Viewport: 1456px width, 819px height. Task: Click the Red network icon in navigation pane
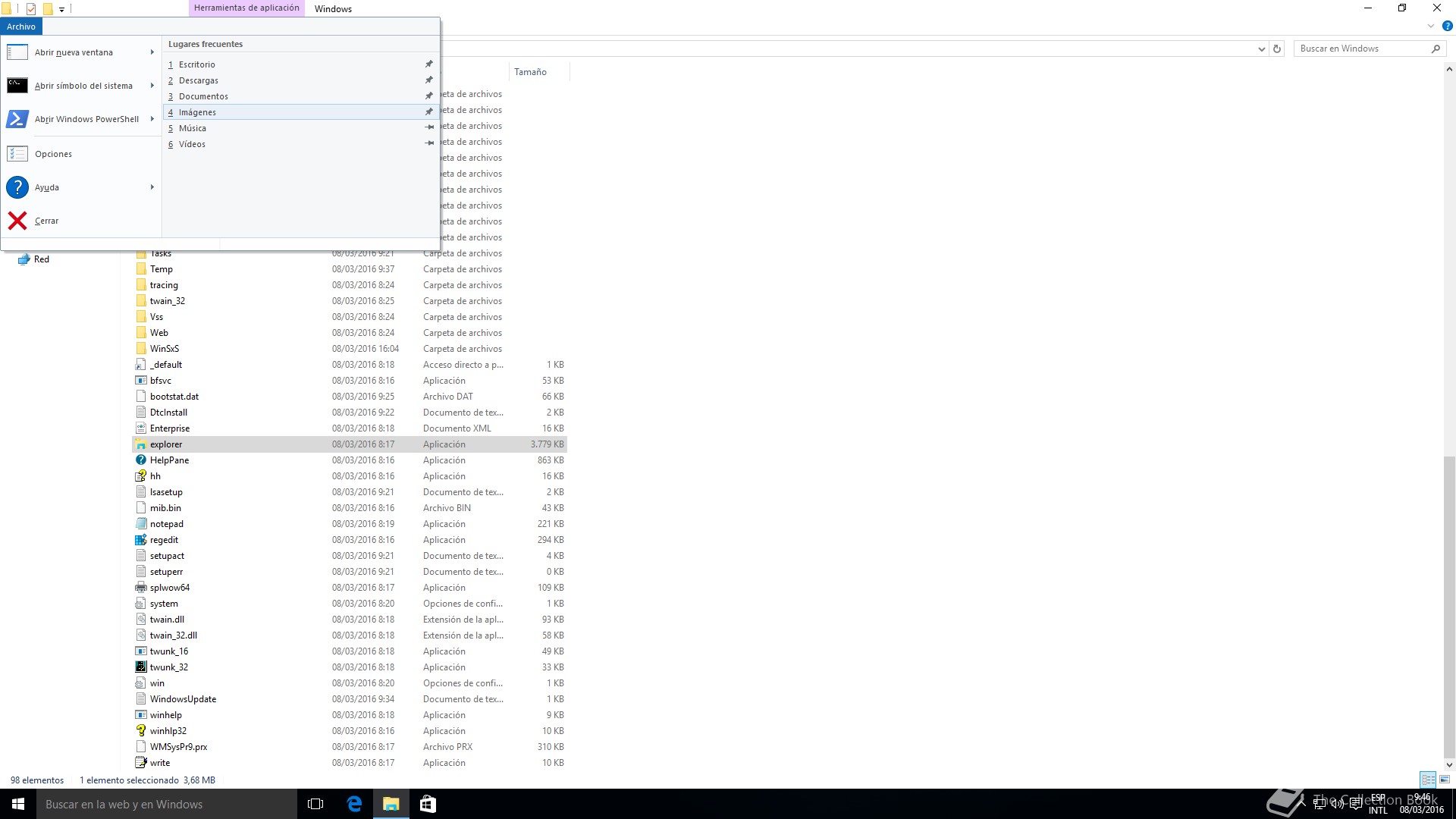coord(24,259)
